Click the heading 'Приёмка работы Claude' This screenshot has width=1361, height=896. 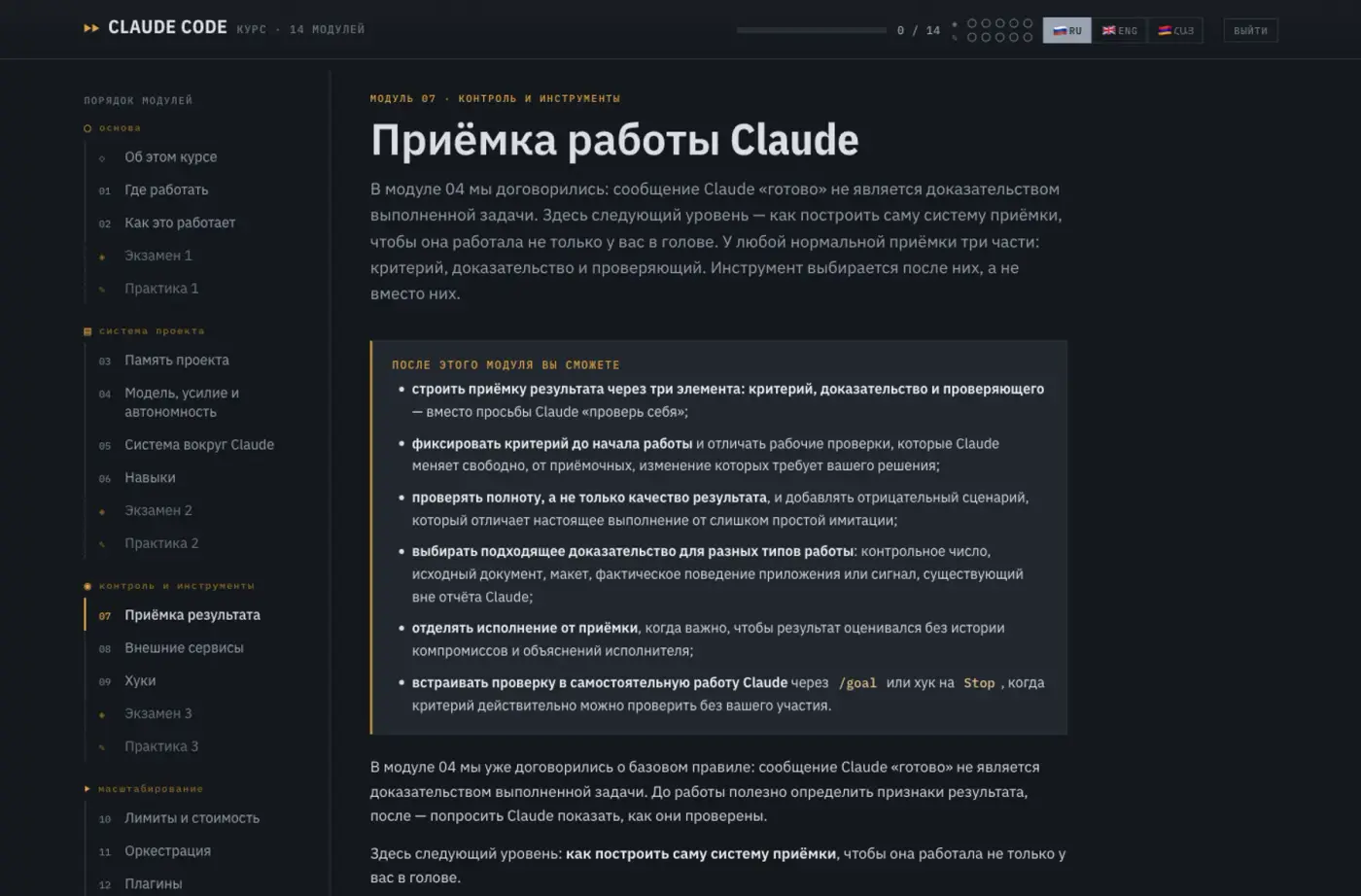[614, 140]
